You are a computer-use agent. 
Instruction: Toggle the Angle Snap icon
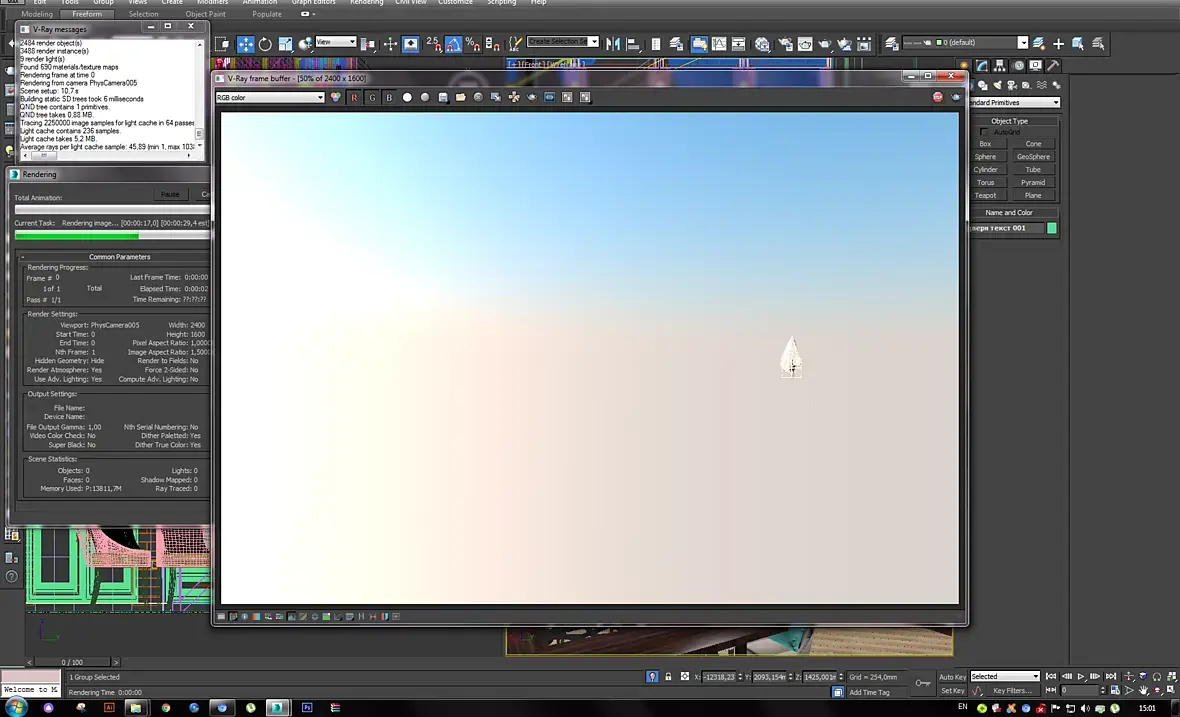pos(453,44)
